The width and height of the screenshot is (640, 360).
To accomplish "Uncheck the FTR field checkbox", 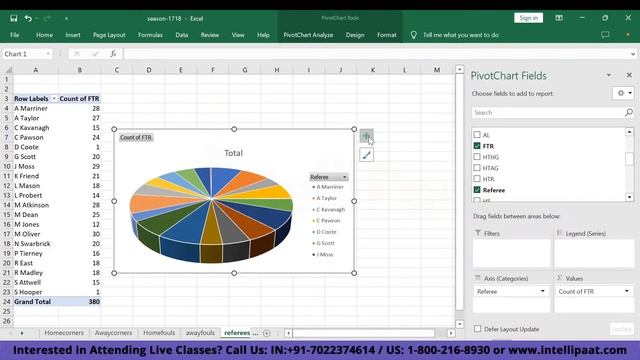I will 477,146.
